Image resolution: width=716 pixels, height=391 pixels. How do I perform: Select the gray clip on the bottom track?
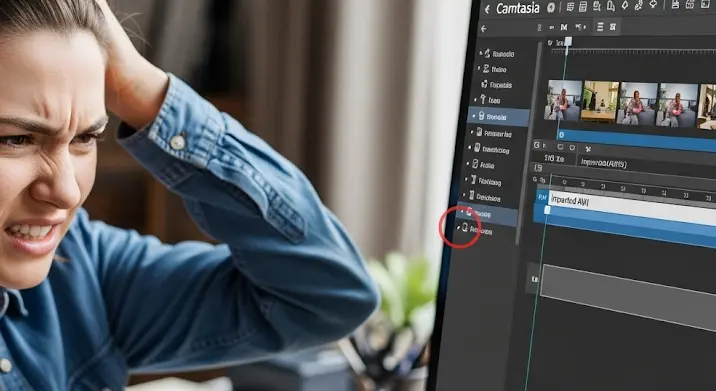pos(628,296)
